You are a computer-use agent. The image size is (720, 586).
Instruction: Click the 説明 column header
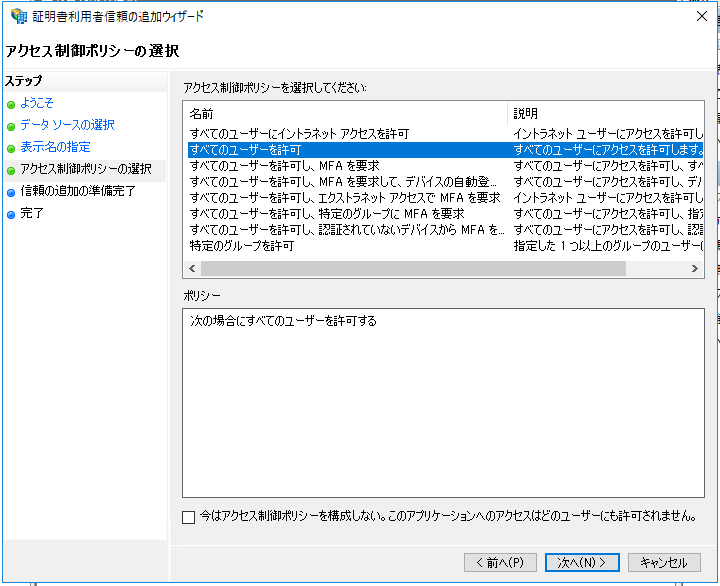coord(525,113)
